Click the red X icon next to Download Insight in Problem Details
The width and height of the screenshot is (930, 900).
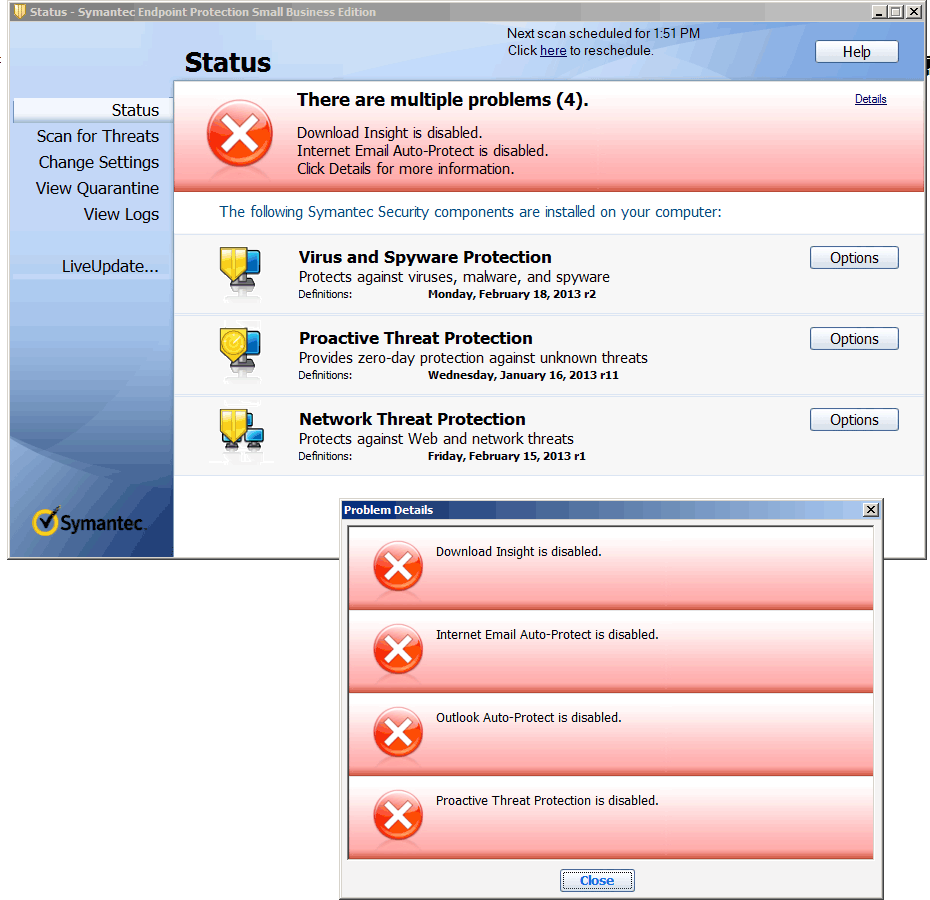pyautogui.click(x=398, y=567)
